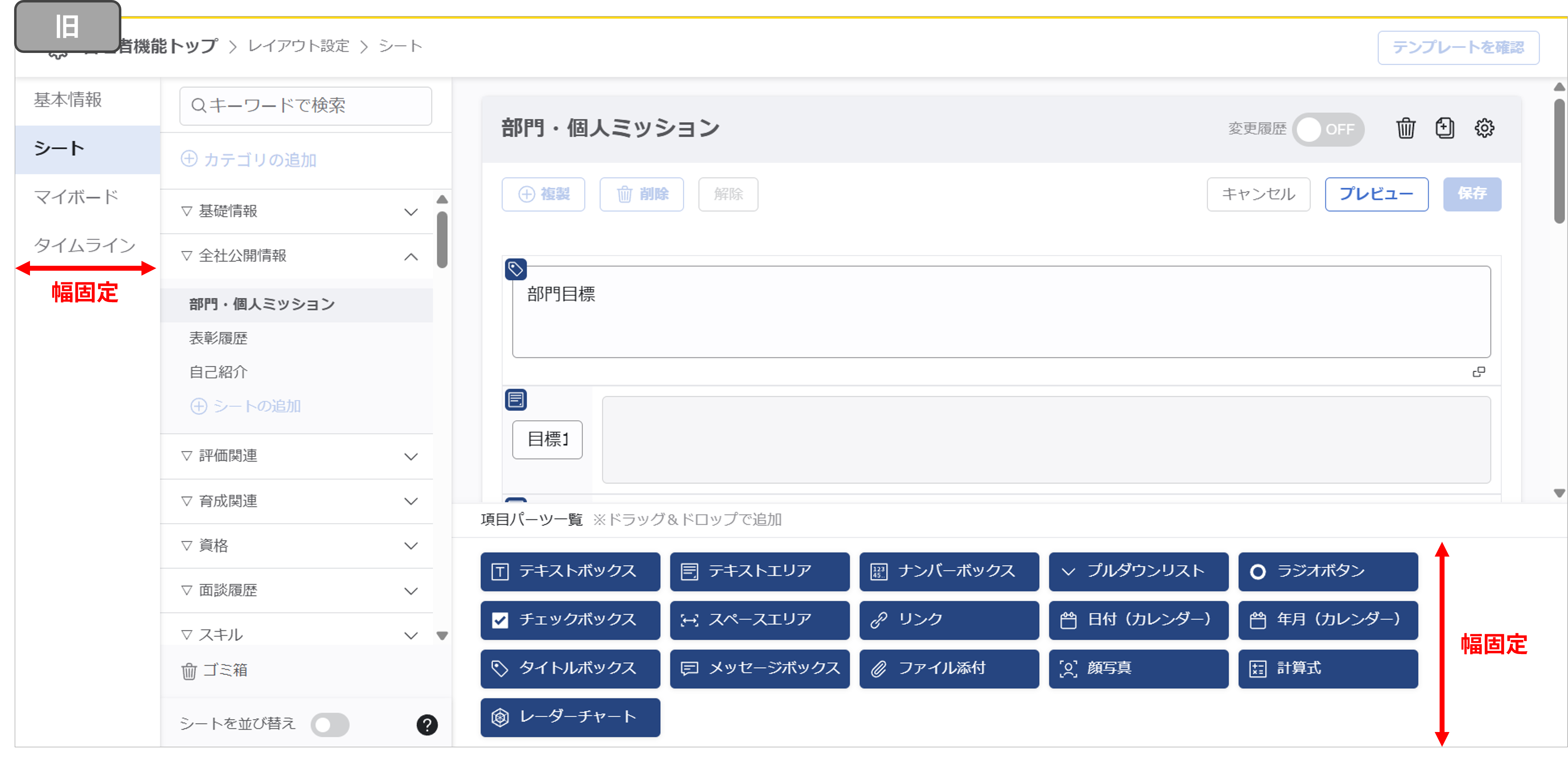The width and height of the screenshot is (1568, 762).
Task: Toggle the 変更履歴 OFF switch
Action: click(1327, 129)
